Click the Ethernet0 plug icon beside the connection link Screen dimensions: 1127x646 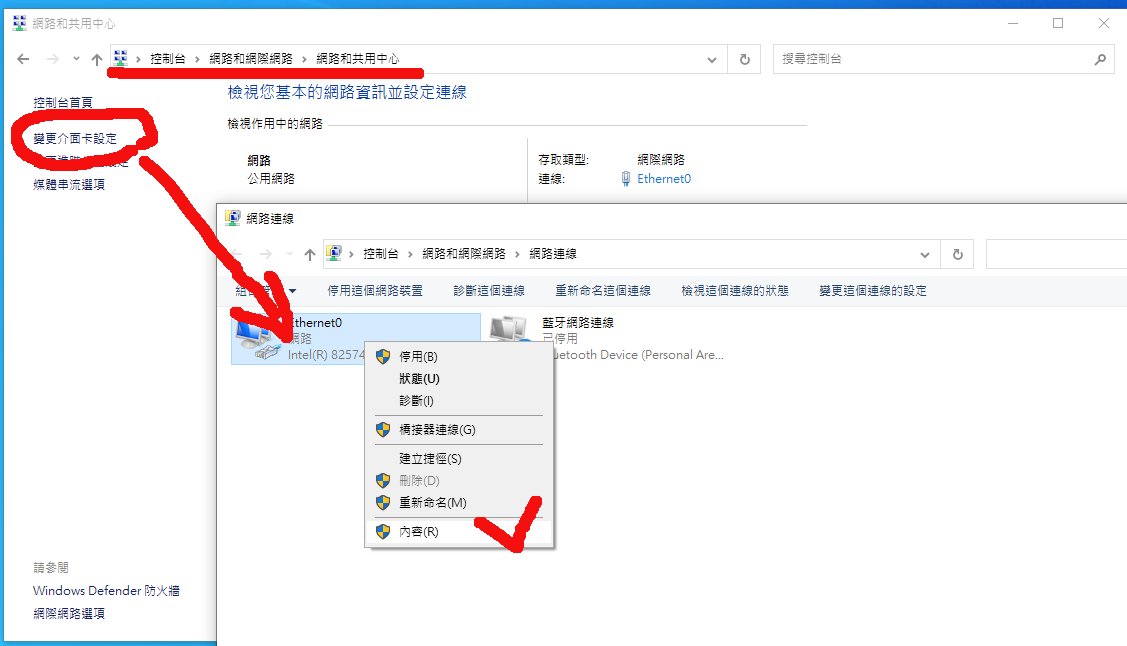click(x=626, y=179)
